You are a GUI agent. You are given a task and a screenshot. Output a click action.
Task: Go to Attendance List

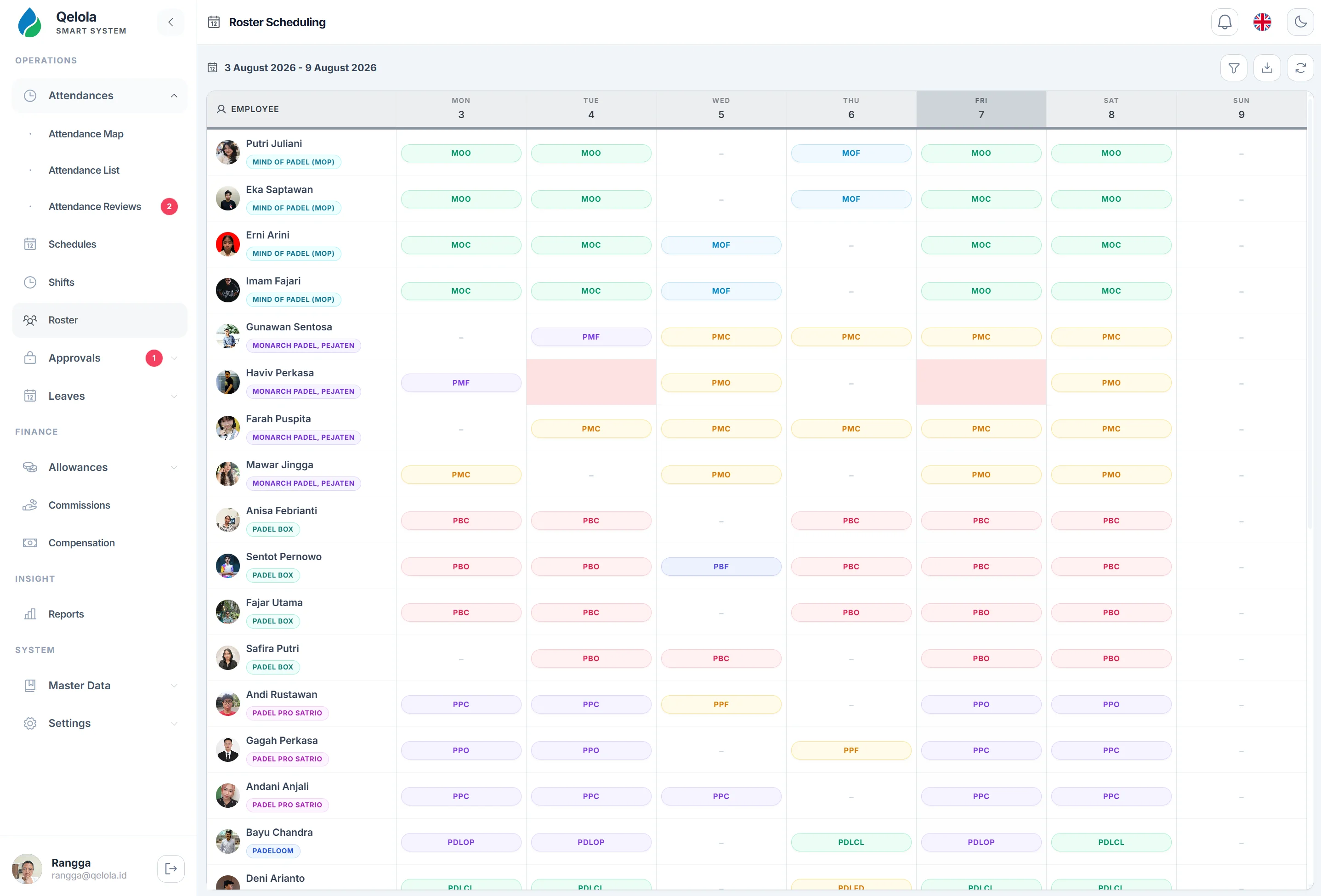(84, 170)
